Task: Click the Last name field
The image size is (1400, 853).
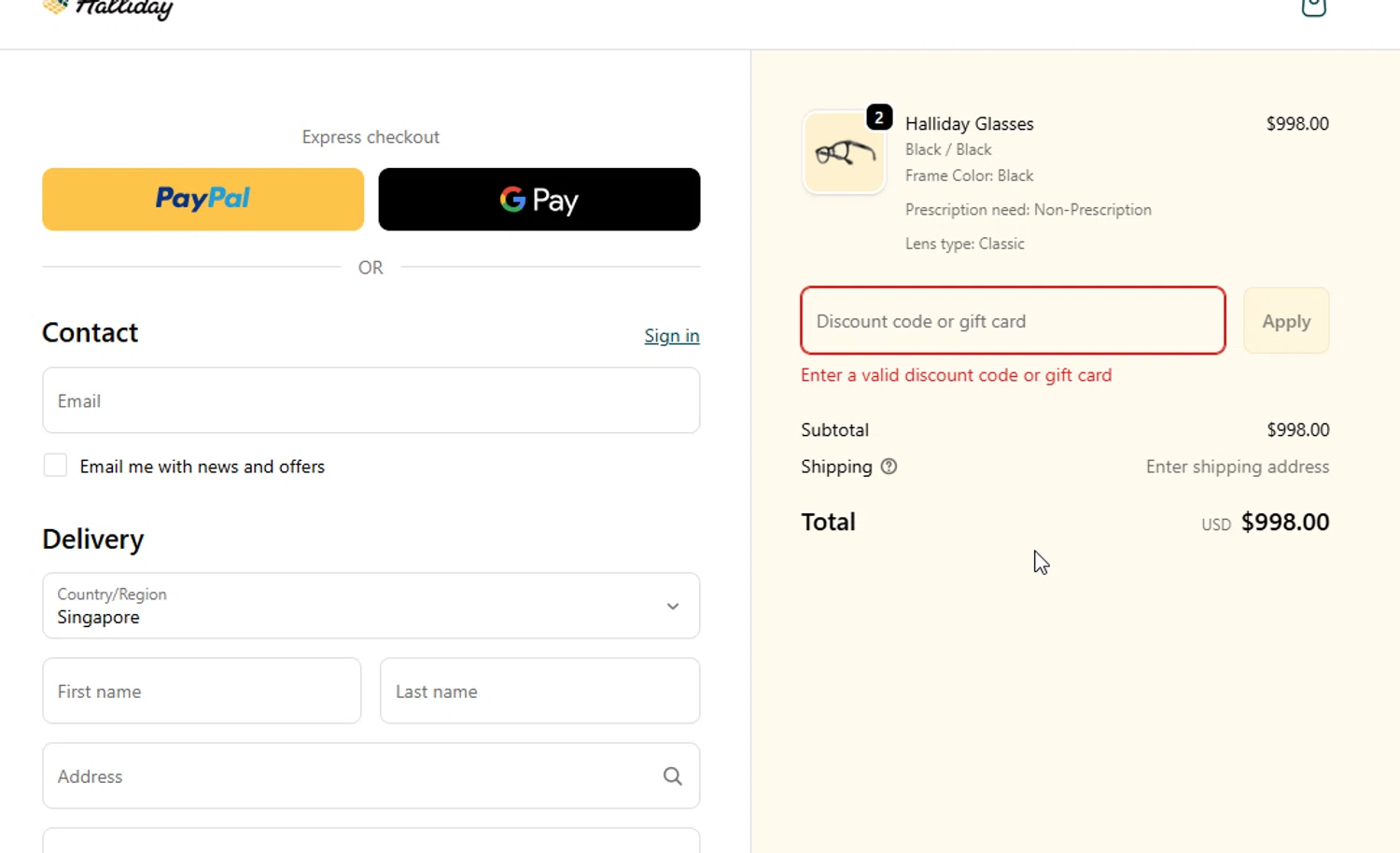Action: (x=539, y=691)
